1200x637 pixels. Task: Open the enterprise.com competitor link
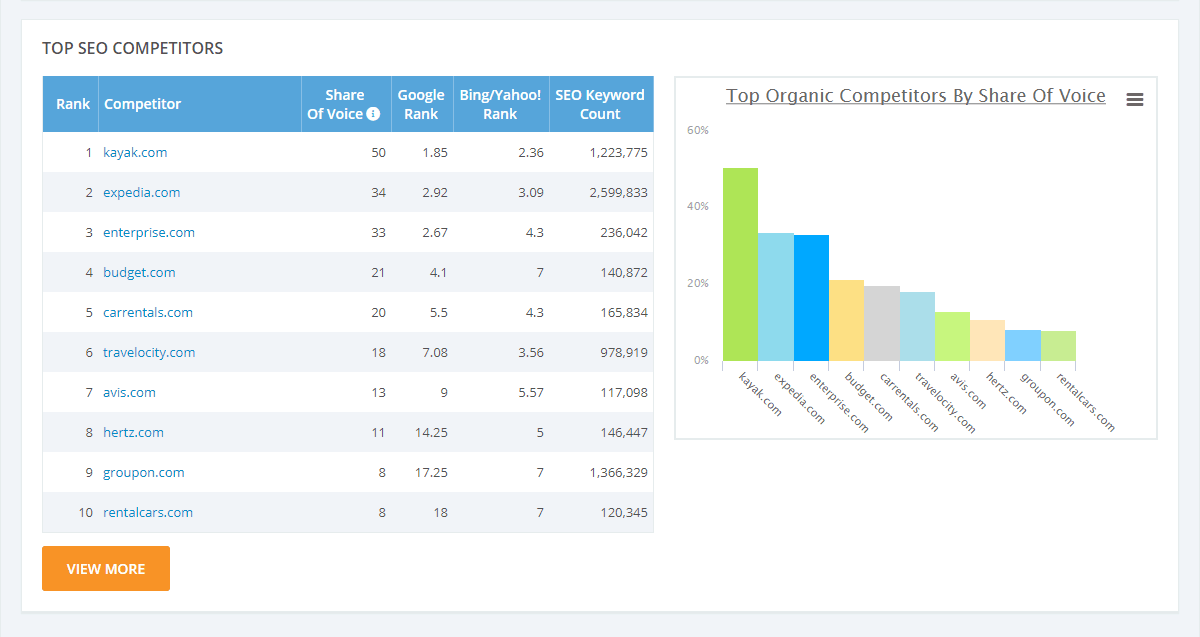point(148,233)
